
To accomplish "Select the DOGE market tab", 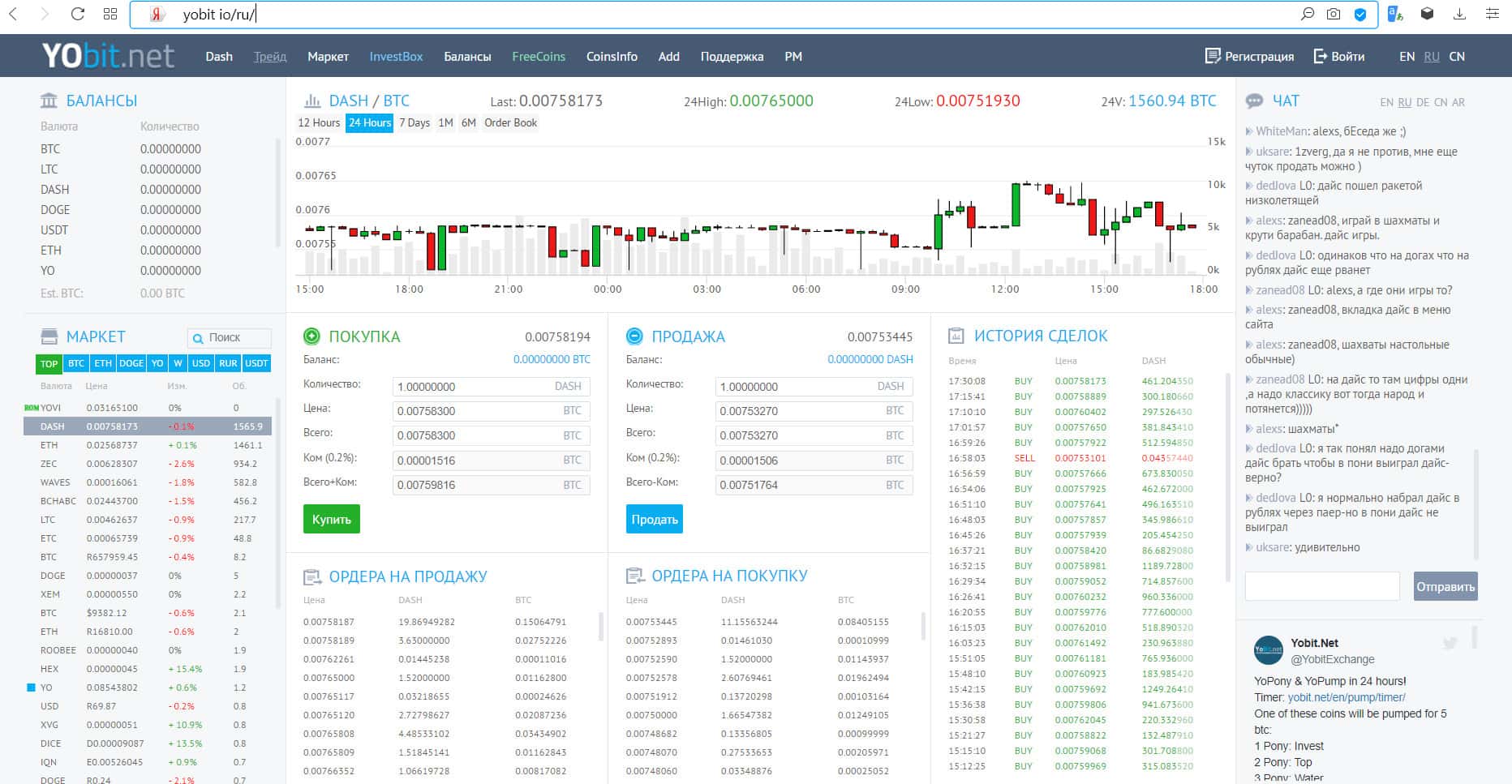I will click(131, 363).
